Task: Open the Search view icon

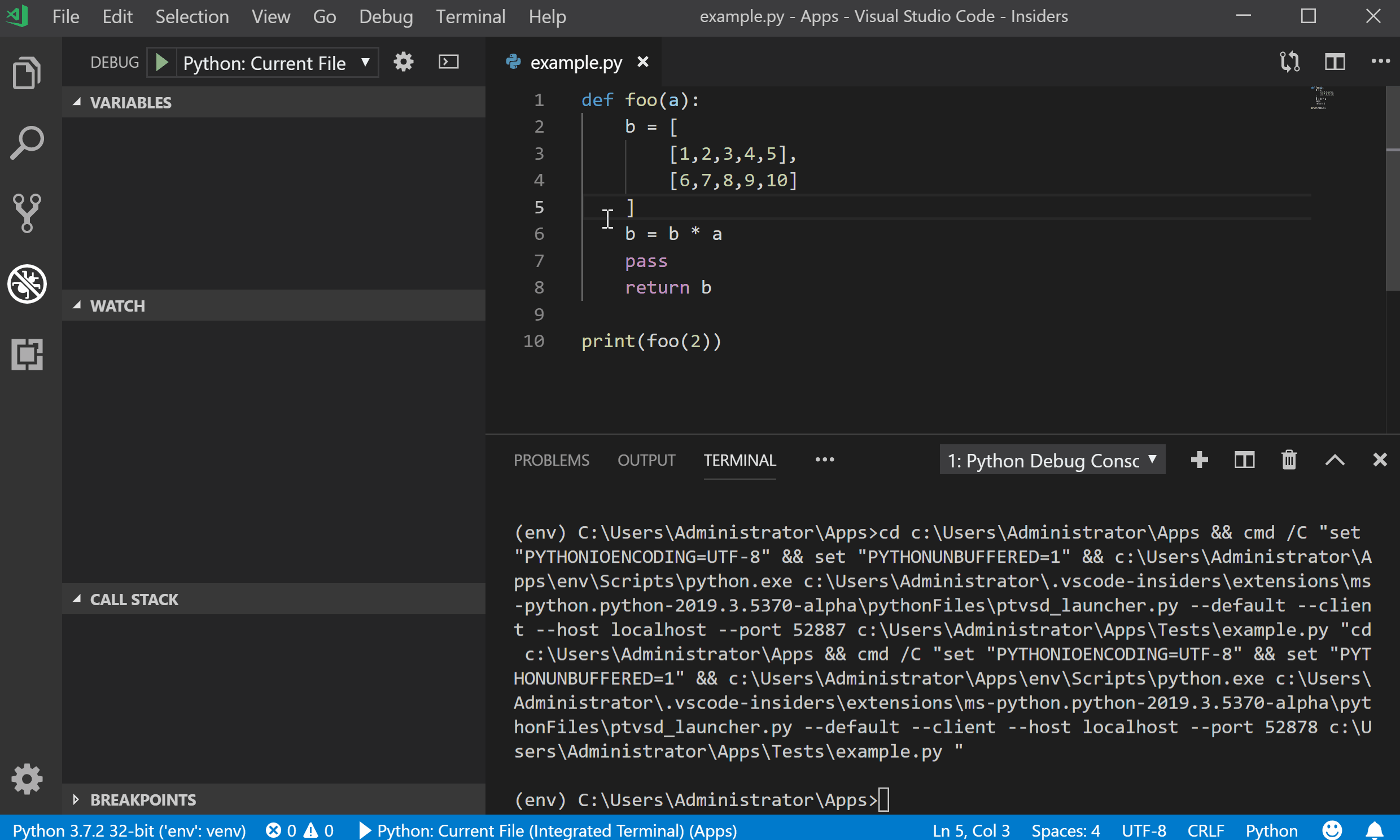Action: click(27, 143)
